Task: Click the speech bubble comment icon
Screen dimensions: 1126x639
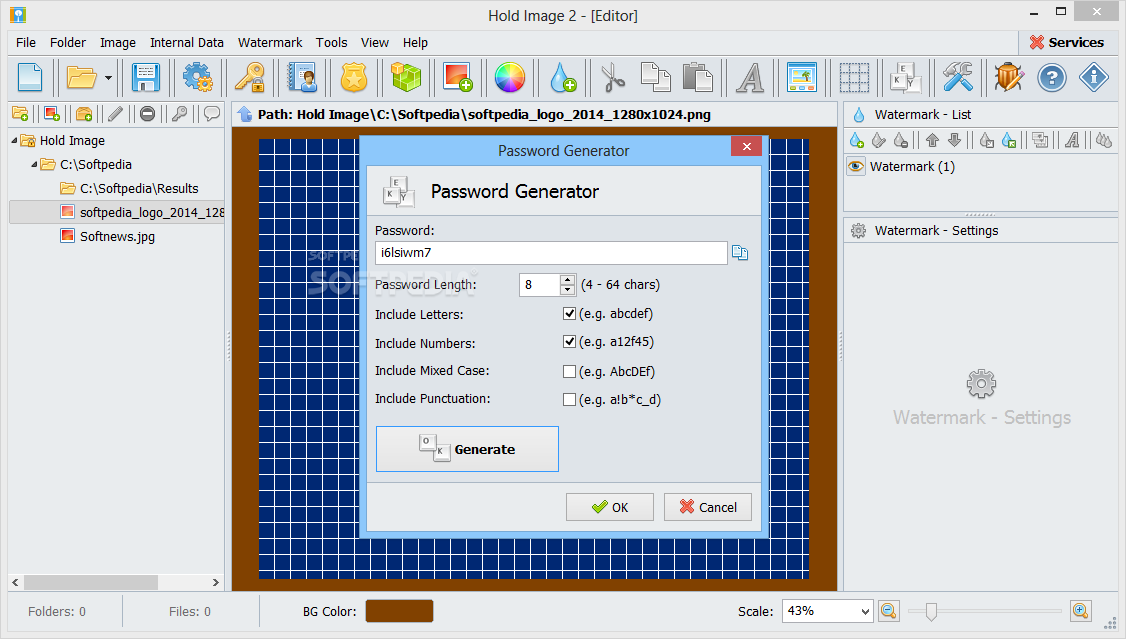Action: pyautogui.click(x=211, y=113)
